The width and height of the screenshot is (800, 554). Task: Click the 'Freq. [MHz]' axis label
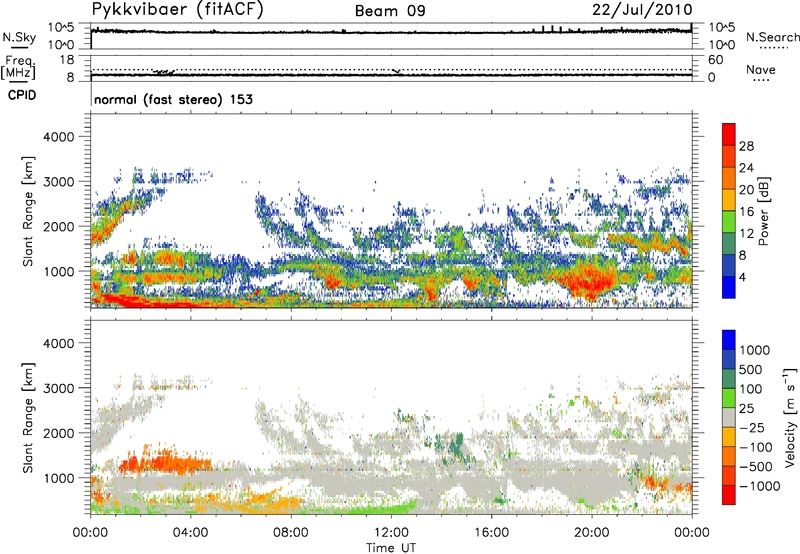[18, 67]
